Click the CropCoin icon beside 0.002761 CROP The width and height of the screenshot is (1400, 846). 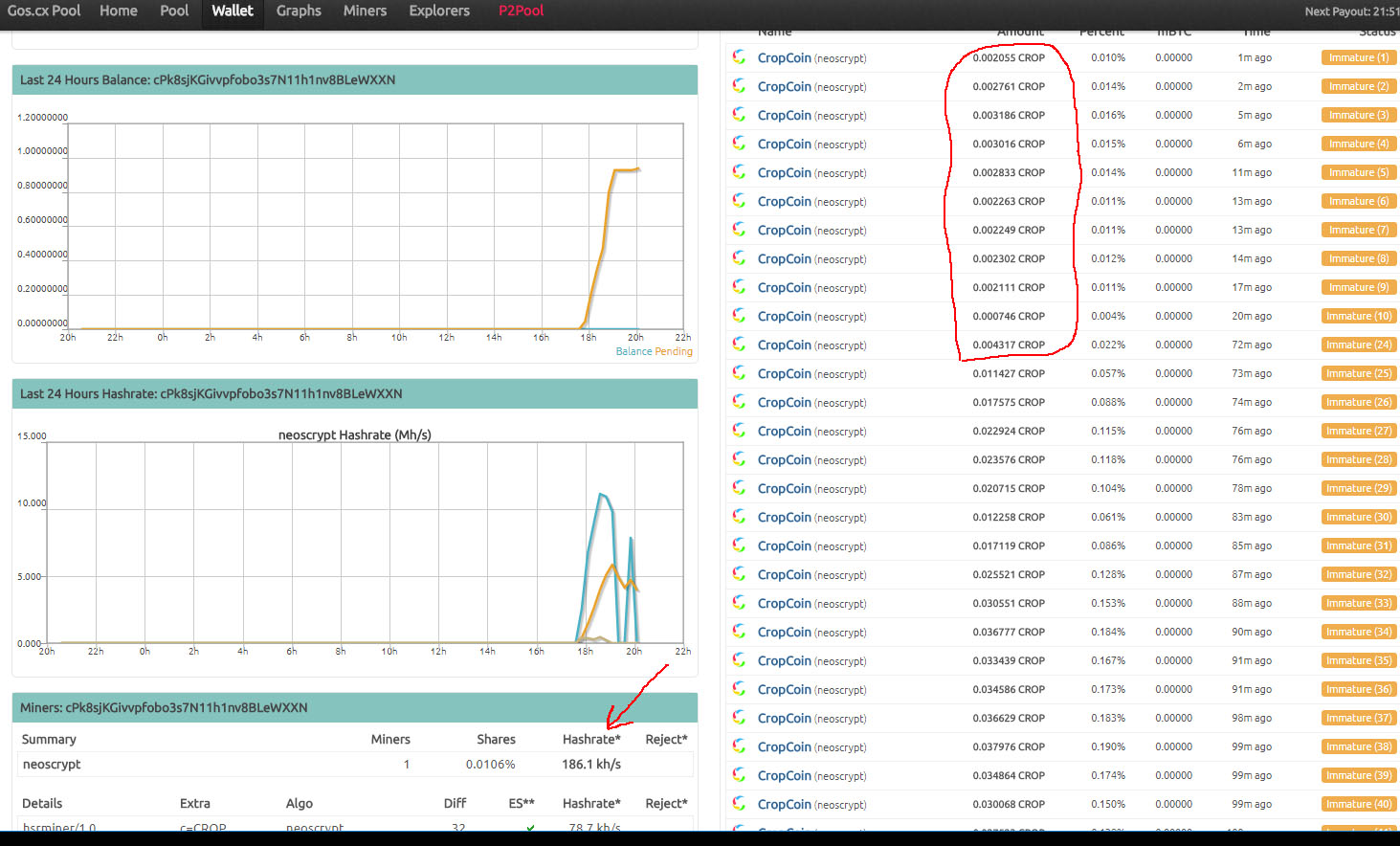pos(739,86)
